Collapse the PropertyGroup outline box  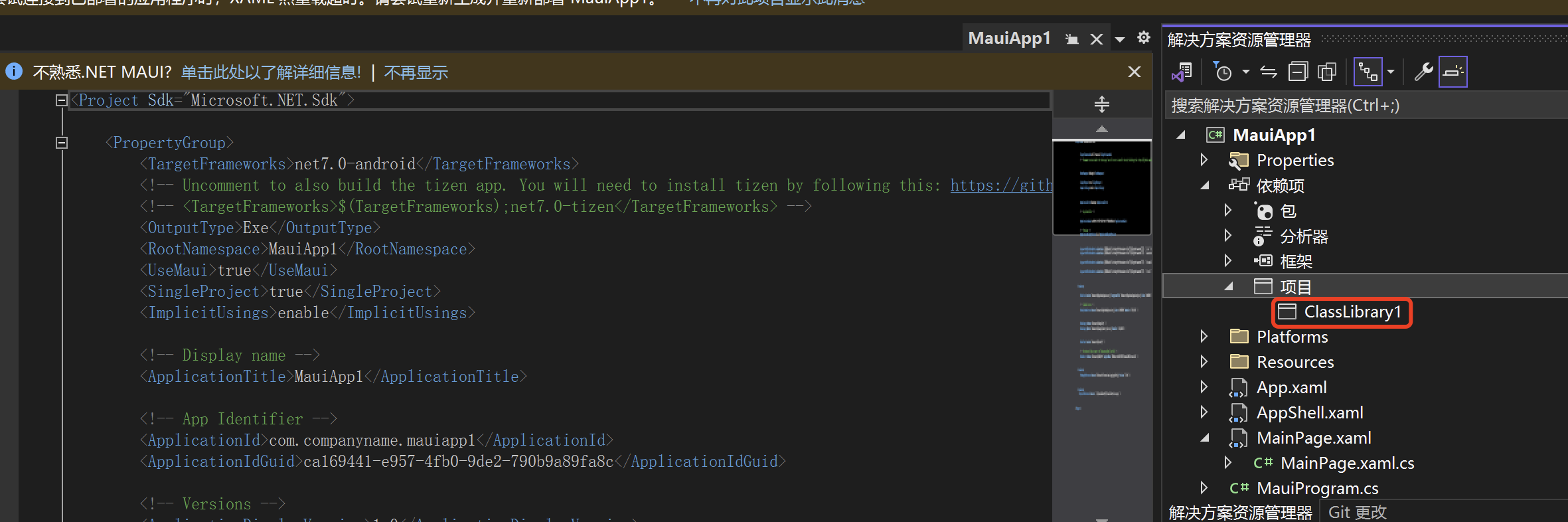[62, 143]
